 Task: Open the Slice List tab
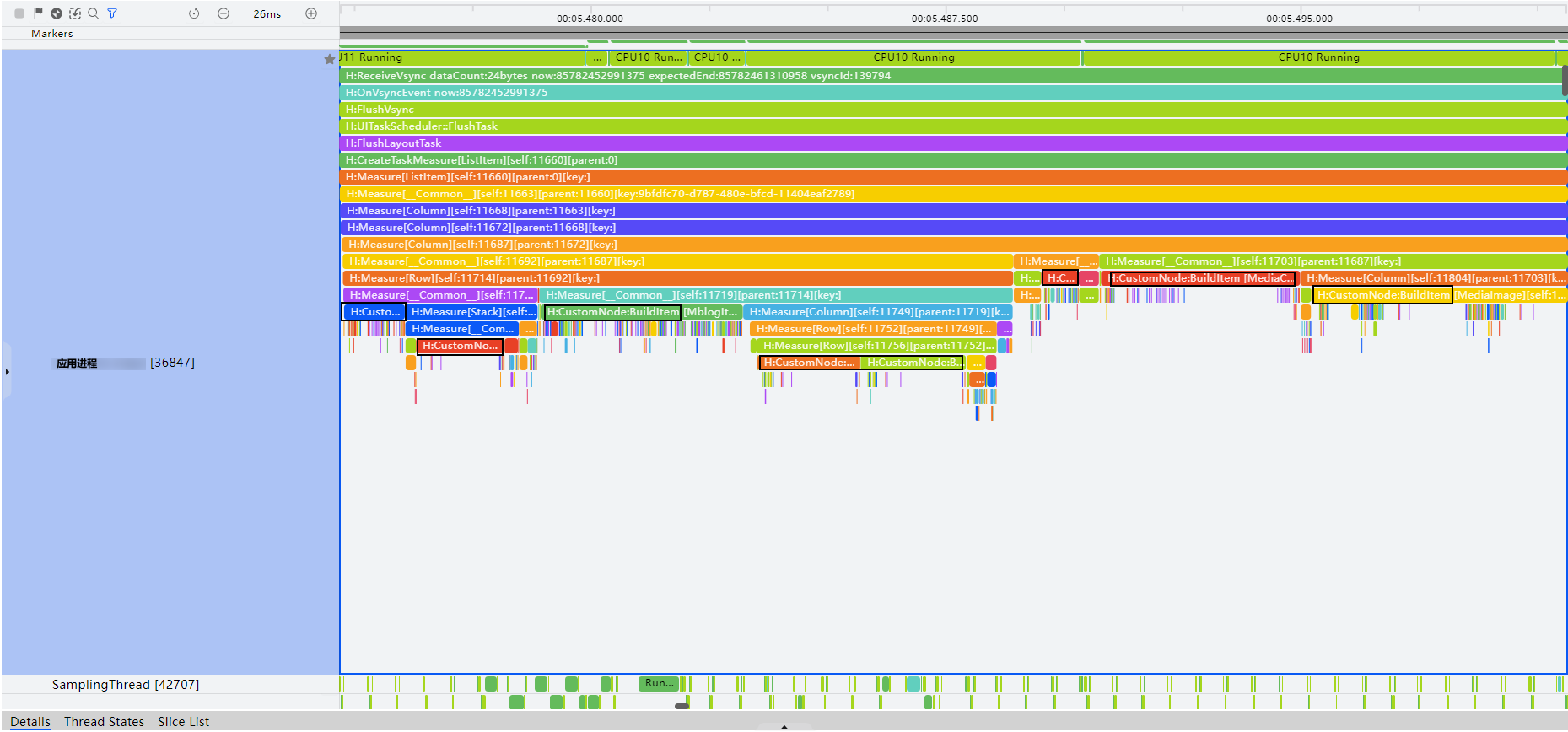click(x=183, y=722)
